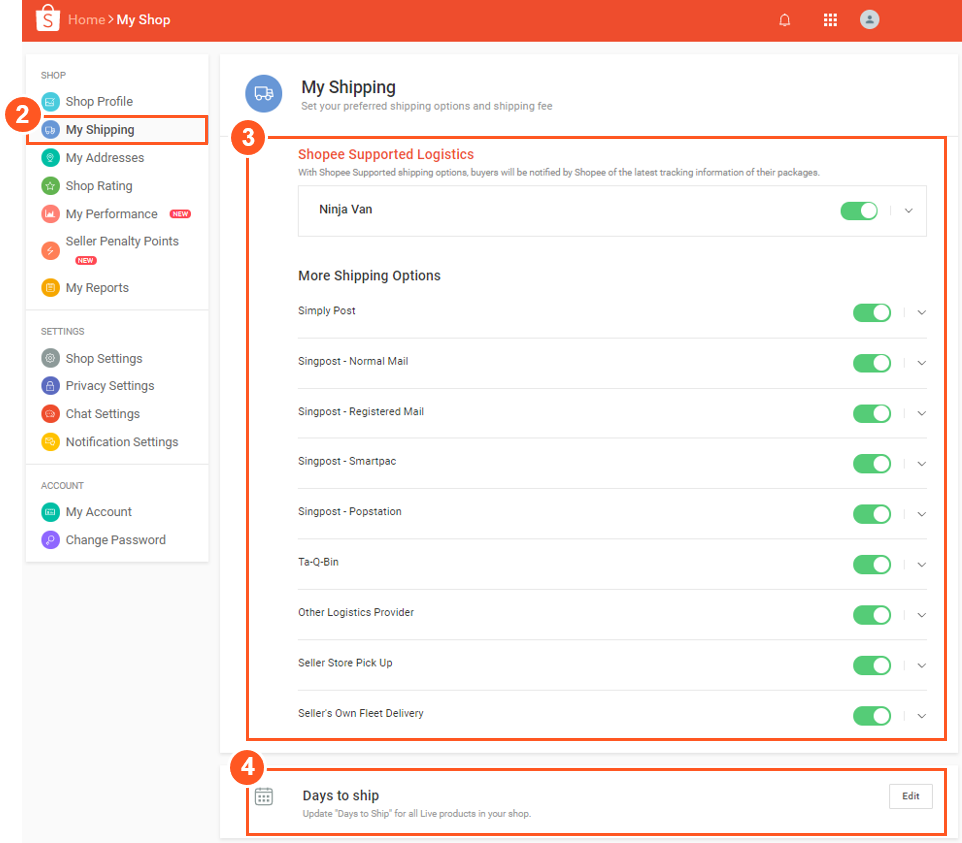This screenshot has height=843, width=962.
Task: Click the Shop Settings gear icon
Action: (x=50, y=359)
